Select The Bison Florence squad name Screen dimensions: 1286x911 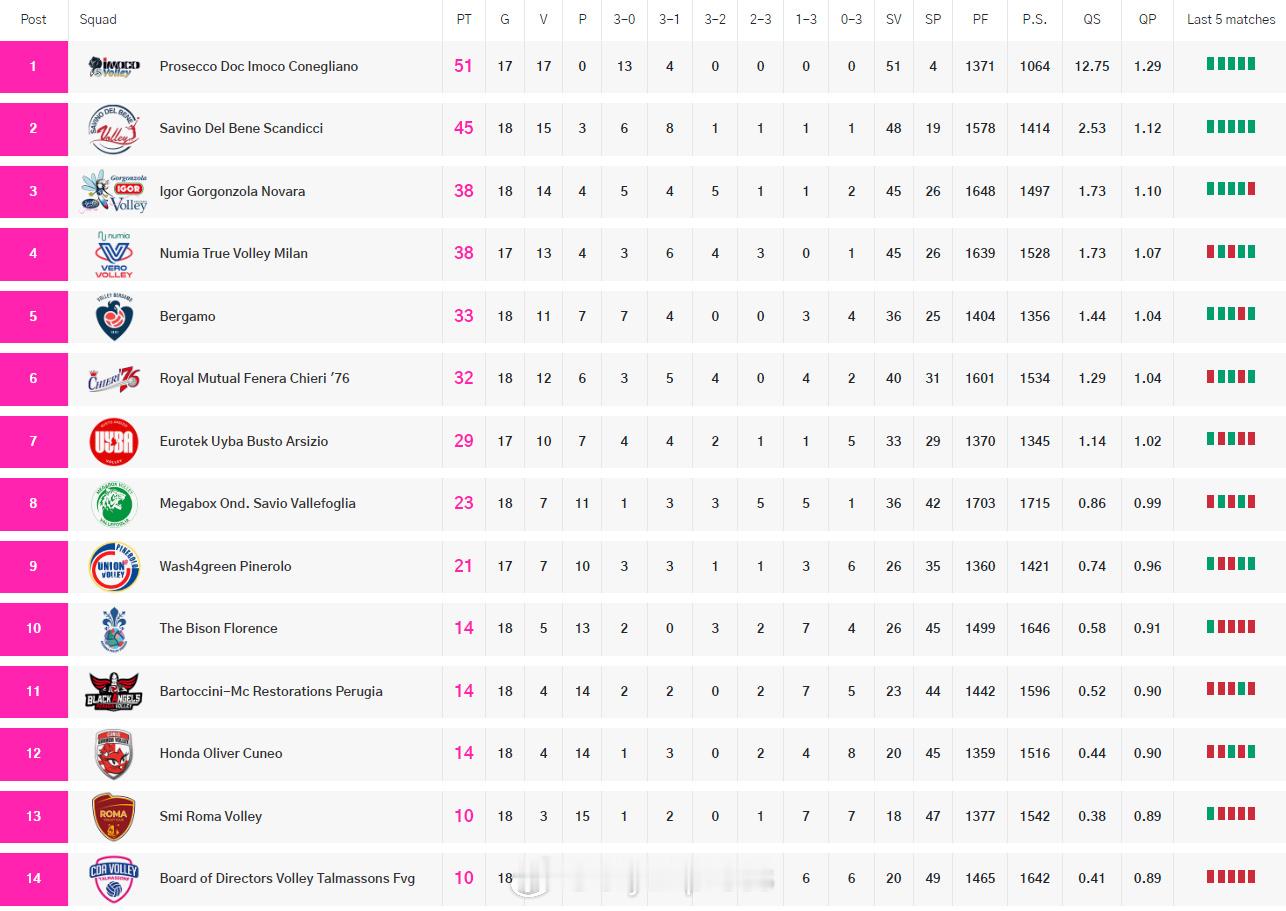point(219,629)
